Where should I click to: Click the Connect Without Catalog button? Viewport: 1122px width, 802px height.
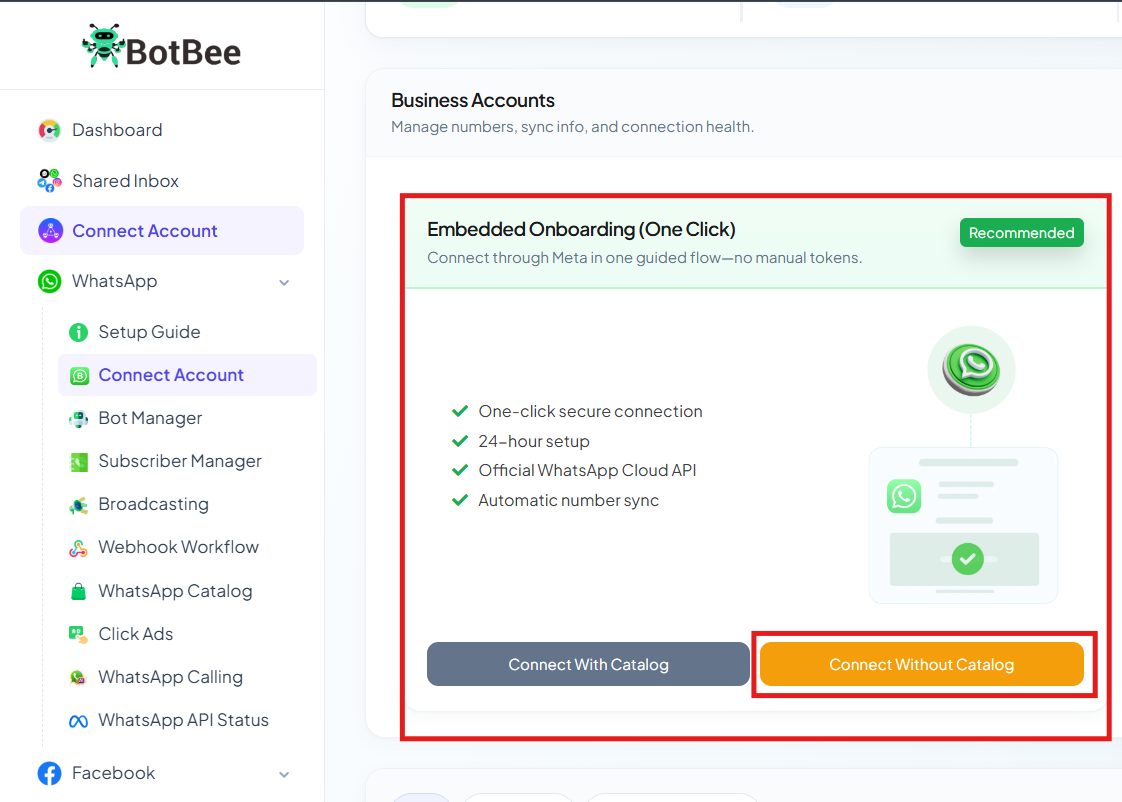tap(922, 664)
